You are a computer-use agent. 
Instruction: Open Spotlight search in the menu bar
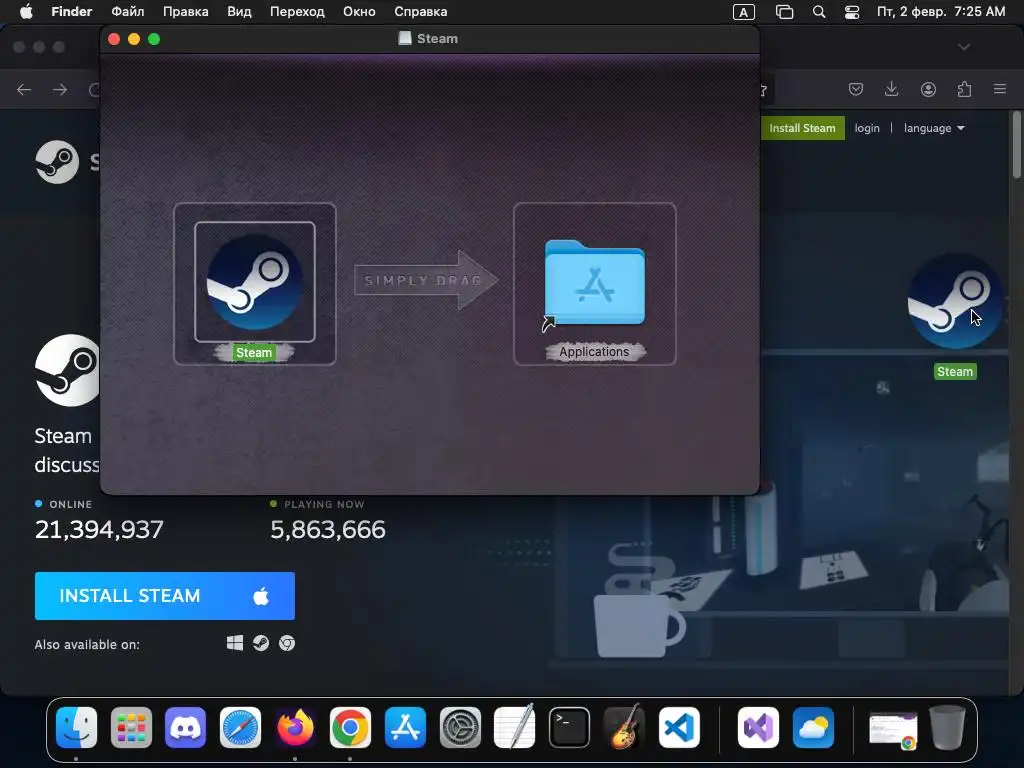pyautogui.click(x=819, y=12)
